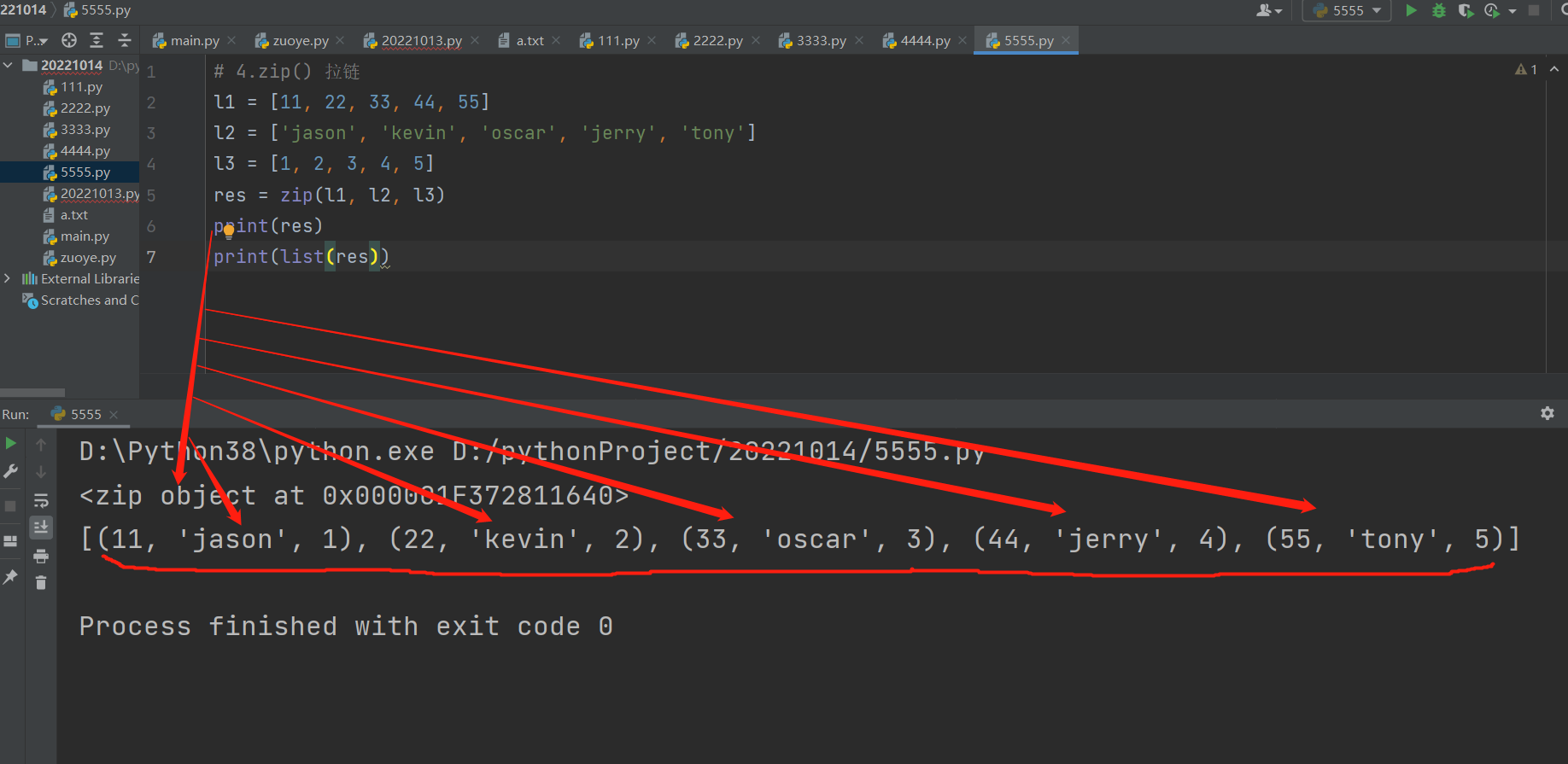
Task: Open a.txt in the project tree
Action: (x=73, y=215)
